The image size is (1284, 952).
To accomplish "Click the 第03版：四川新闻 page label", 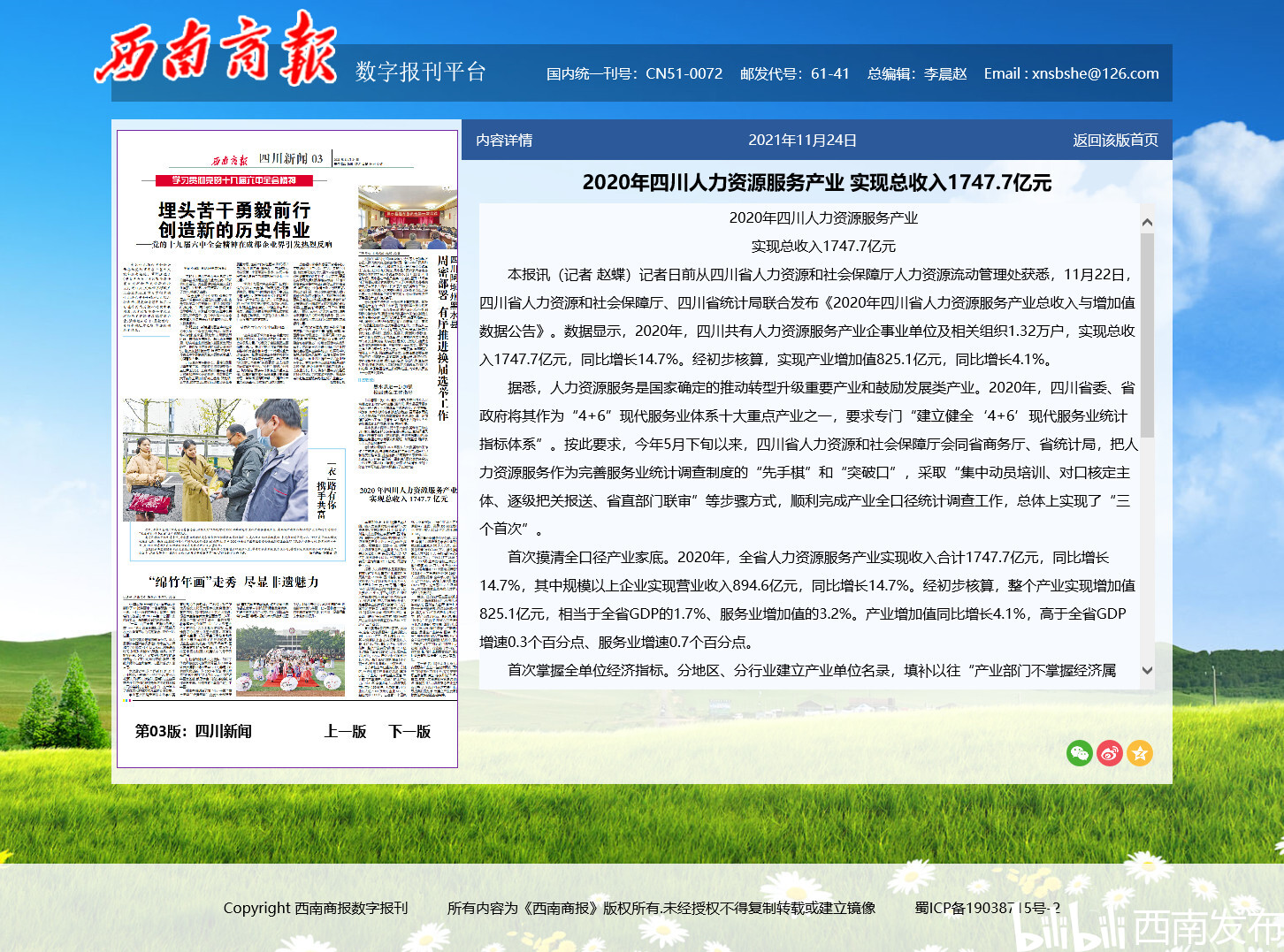I will click(x=193, y=731).
